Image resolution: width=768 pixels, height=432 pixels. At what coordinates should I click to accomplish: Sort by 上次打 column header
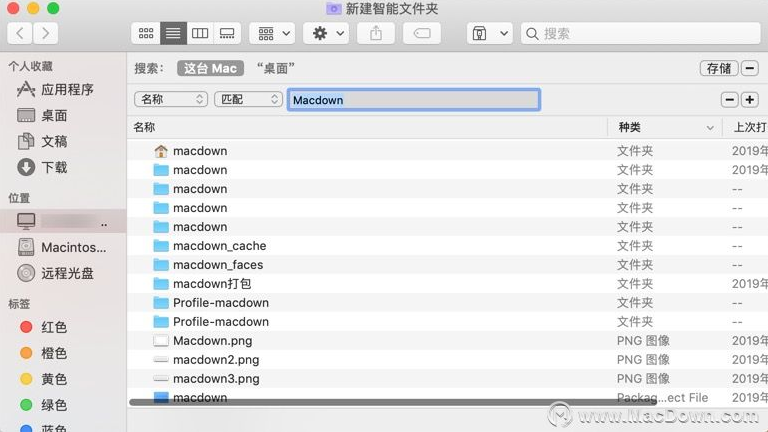[745, 127]
